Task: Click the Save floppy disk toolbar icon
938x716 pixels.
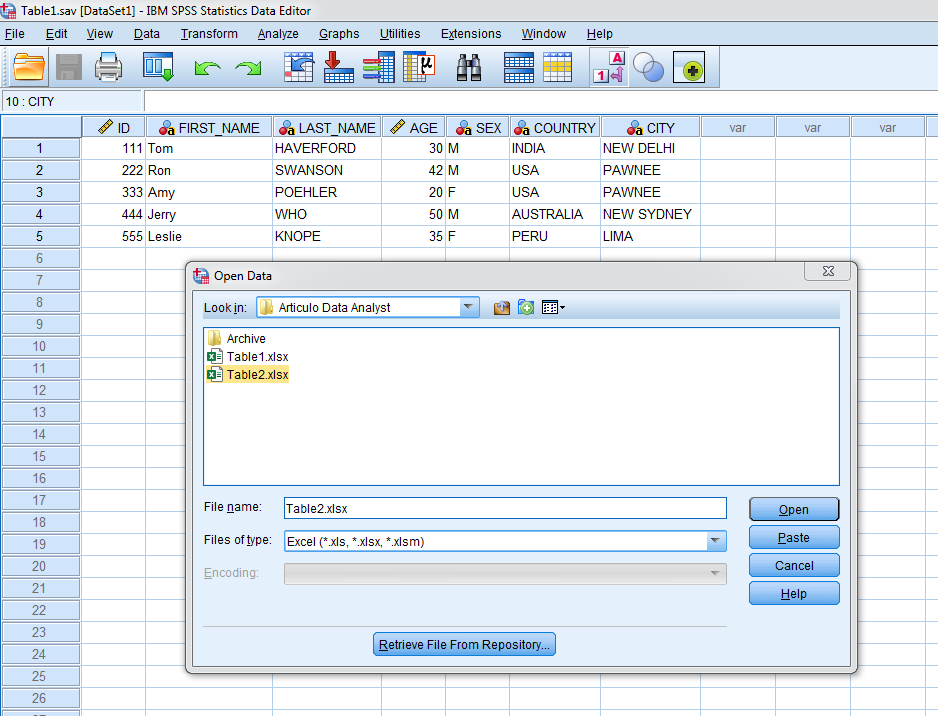Action: tap(69, 67)
